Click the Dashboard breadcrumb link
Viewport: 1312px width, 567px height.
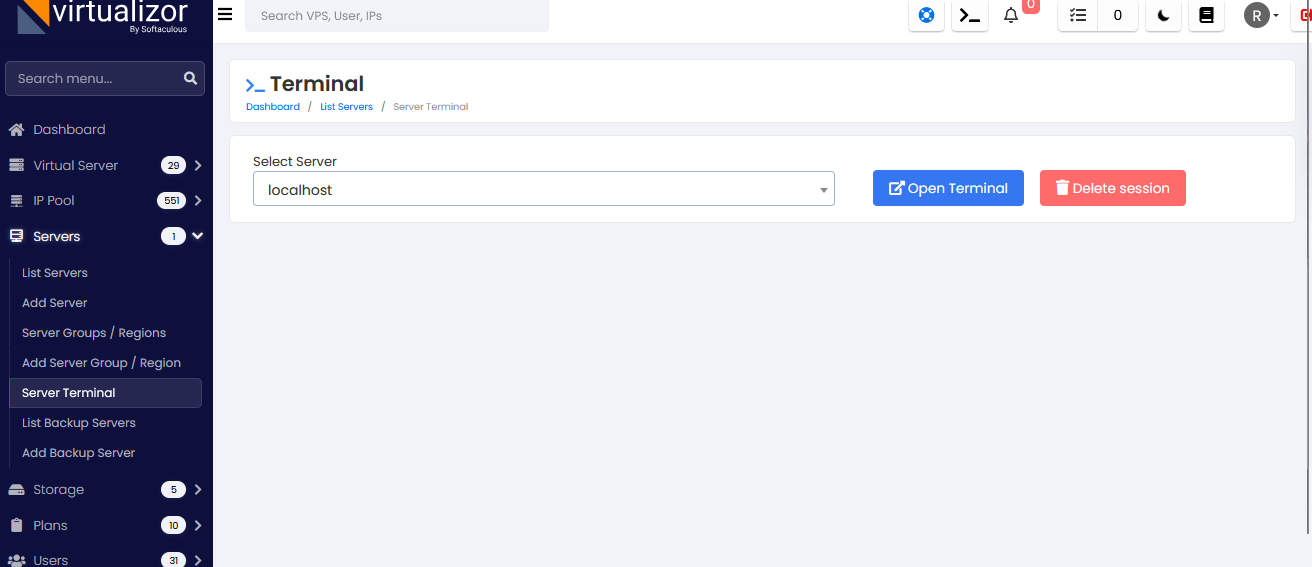pyautogui.click(x=273, y=107)
